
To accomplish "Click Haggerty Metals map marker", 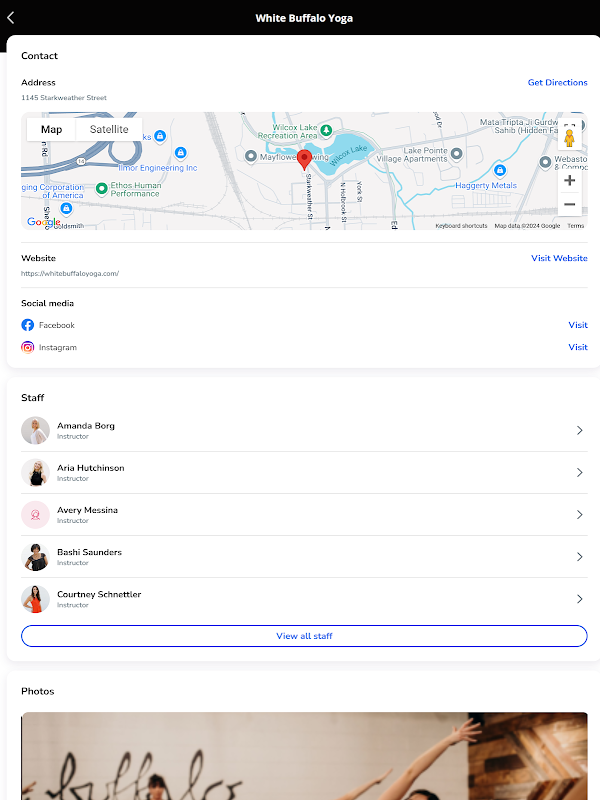I will coord(500,170).
